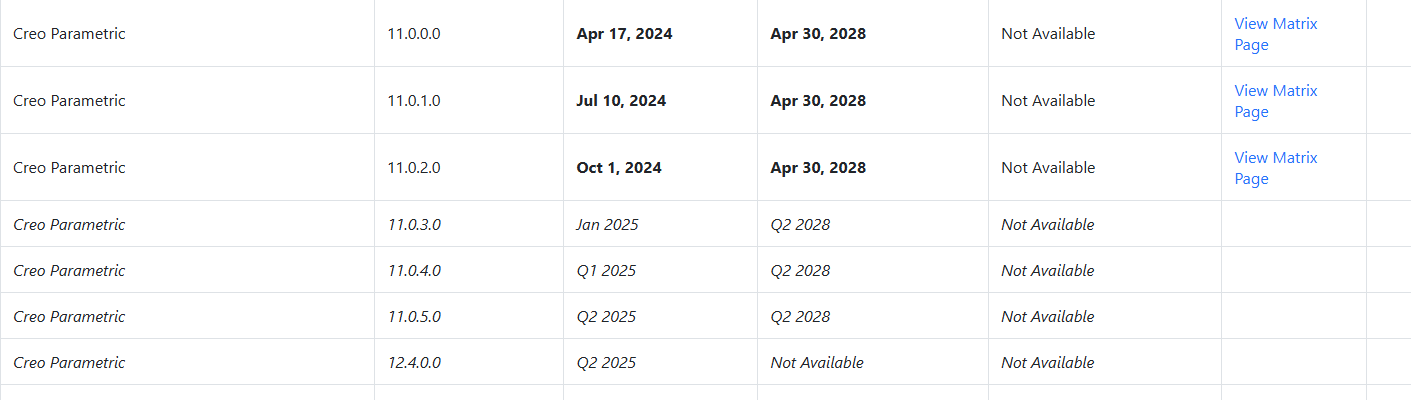Select the Jan 2025 release date cell

pyautogui.click(x=607, y=225)
